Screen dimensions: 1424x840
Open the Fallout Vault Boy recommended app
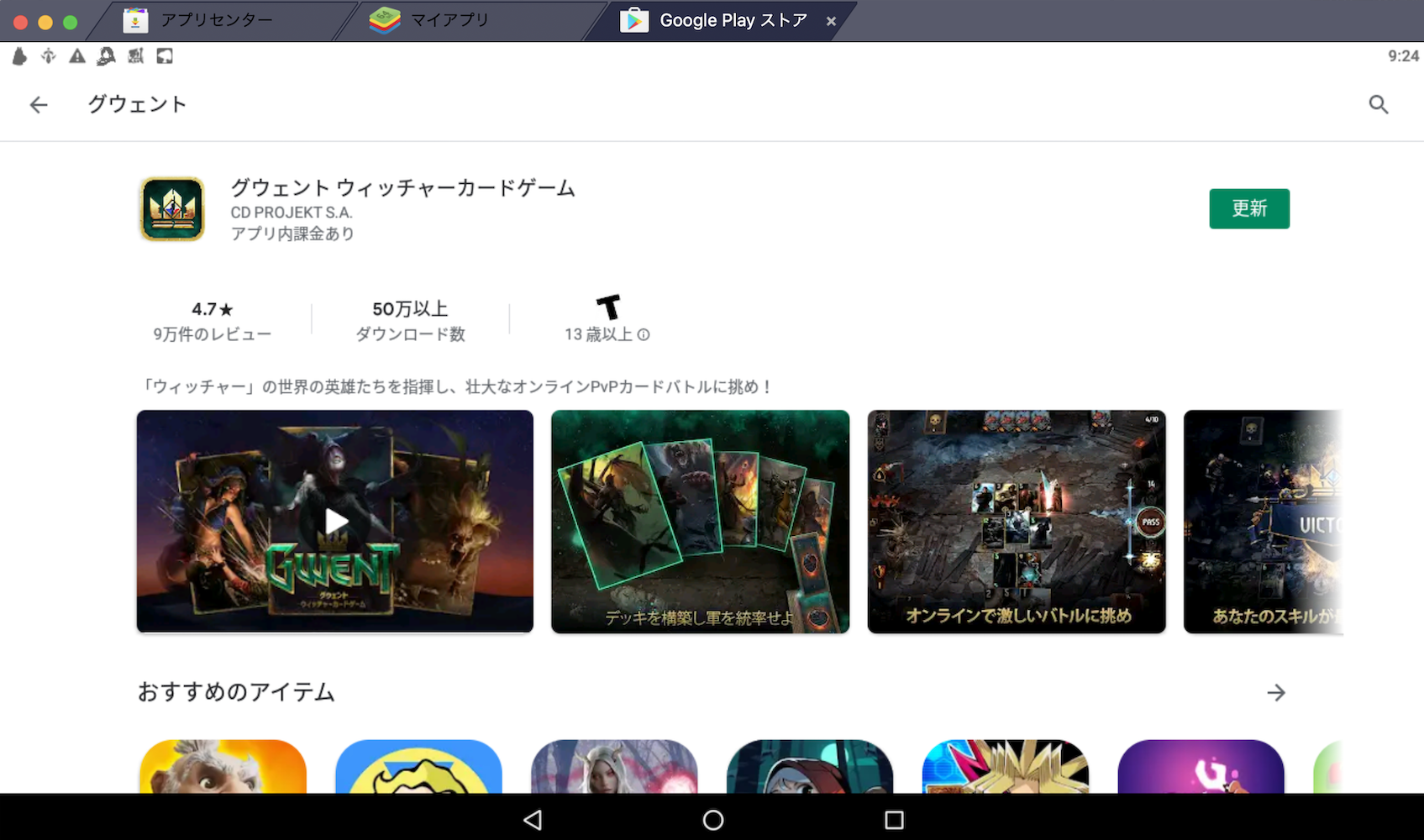[x=418, y=766]
